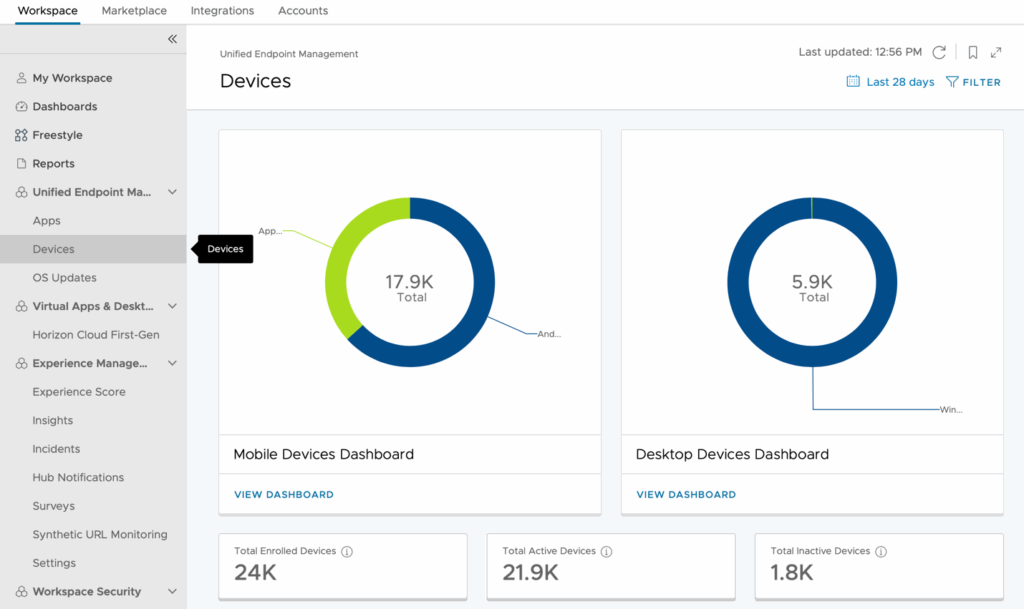Open View Dashboard for Mobile Devices

click(284, 494)
